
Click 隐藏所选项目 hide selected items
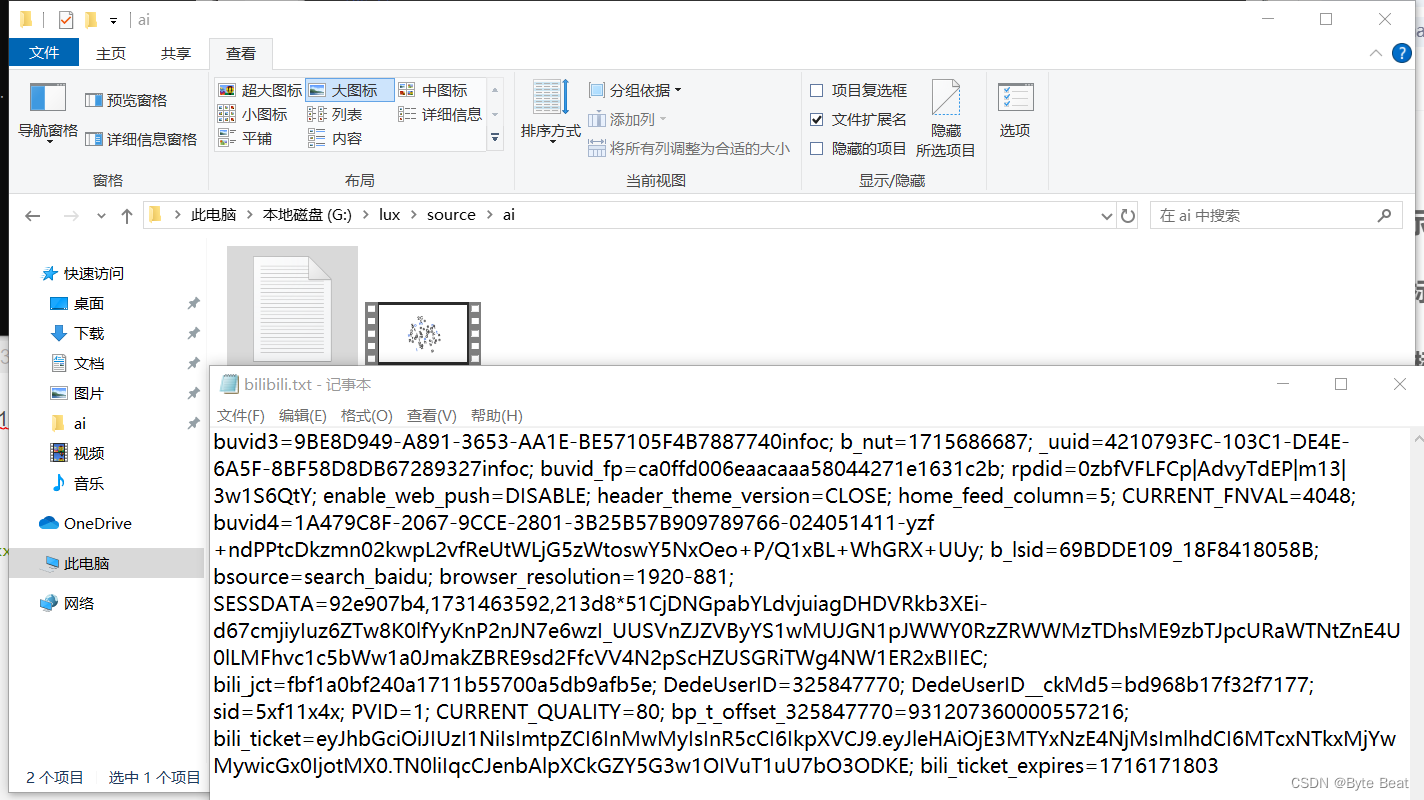tap(946, 118)
